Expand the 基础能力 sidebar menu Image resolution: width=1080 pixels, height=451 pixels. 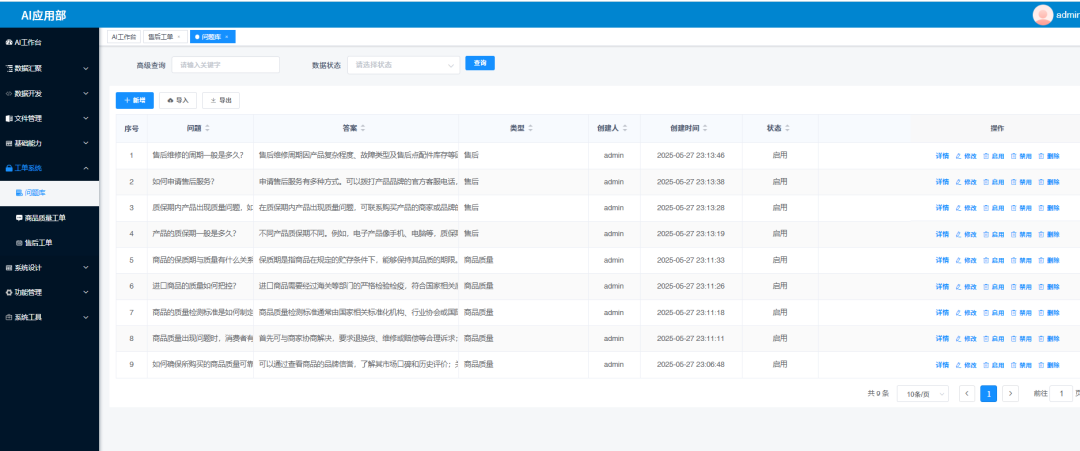[x=49, y=143]
